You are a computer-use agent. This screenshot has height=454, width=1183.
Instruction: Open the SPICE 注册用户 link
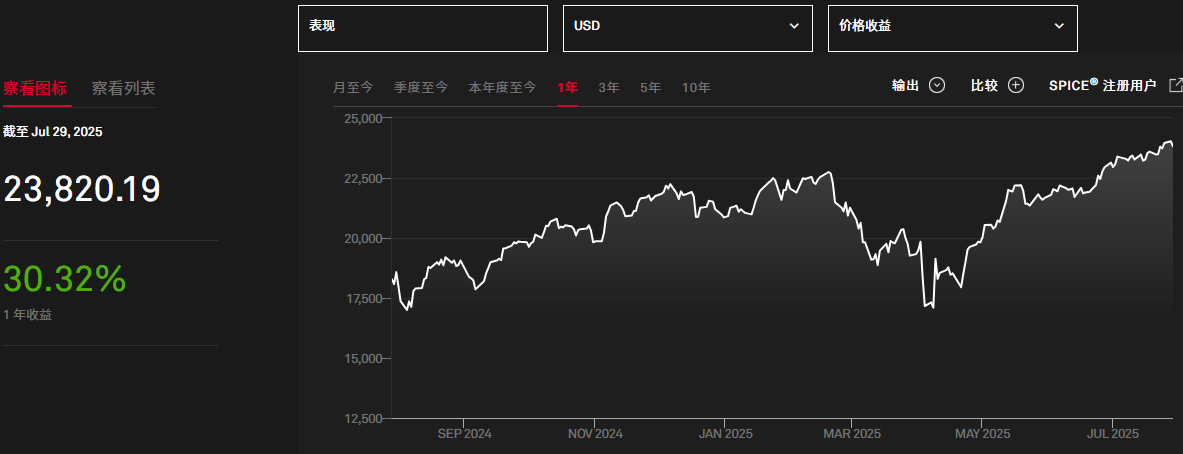[1102, 85]
